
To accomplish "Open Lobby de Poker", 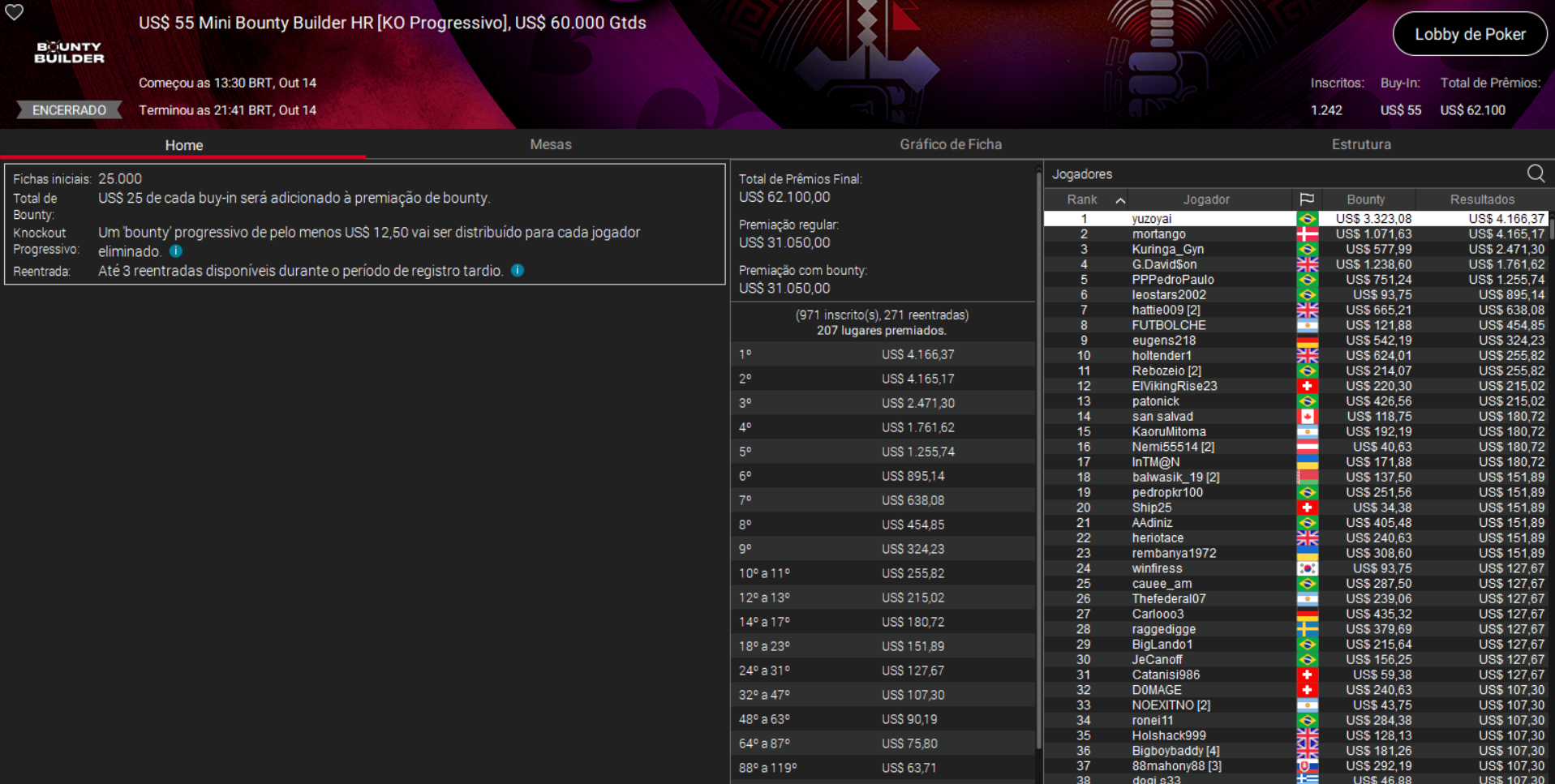I will [x=1470, y=34].
